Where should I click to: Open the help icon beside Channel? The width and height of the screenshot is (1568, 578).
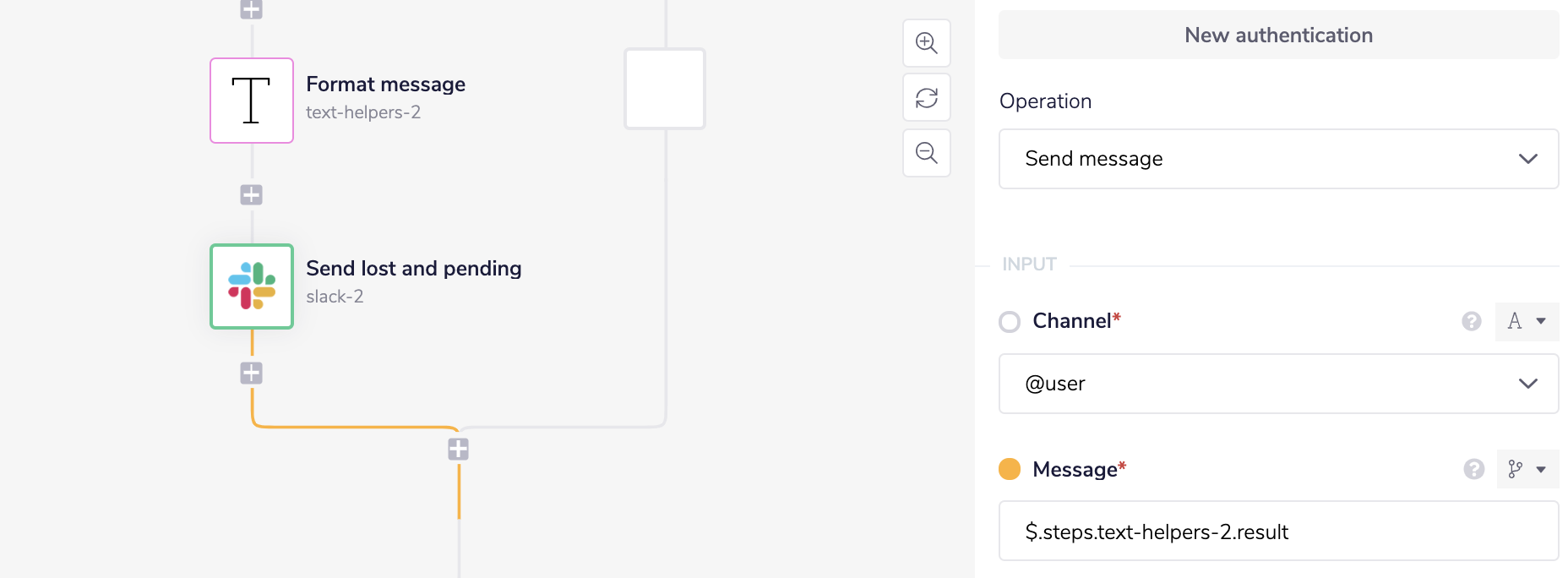click(1472, 321)
